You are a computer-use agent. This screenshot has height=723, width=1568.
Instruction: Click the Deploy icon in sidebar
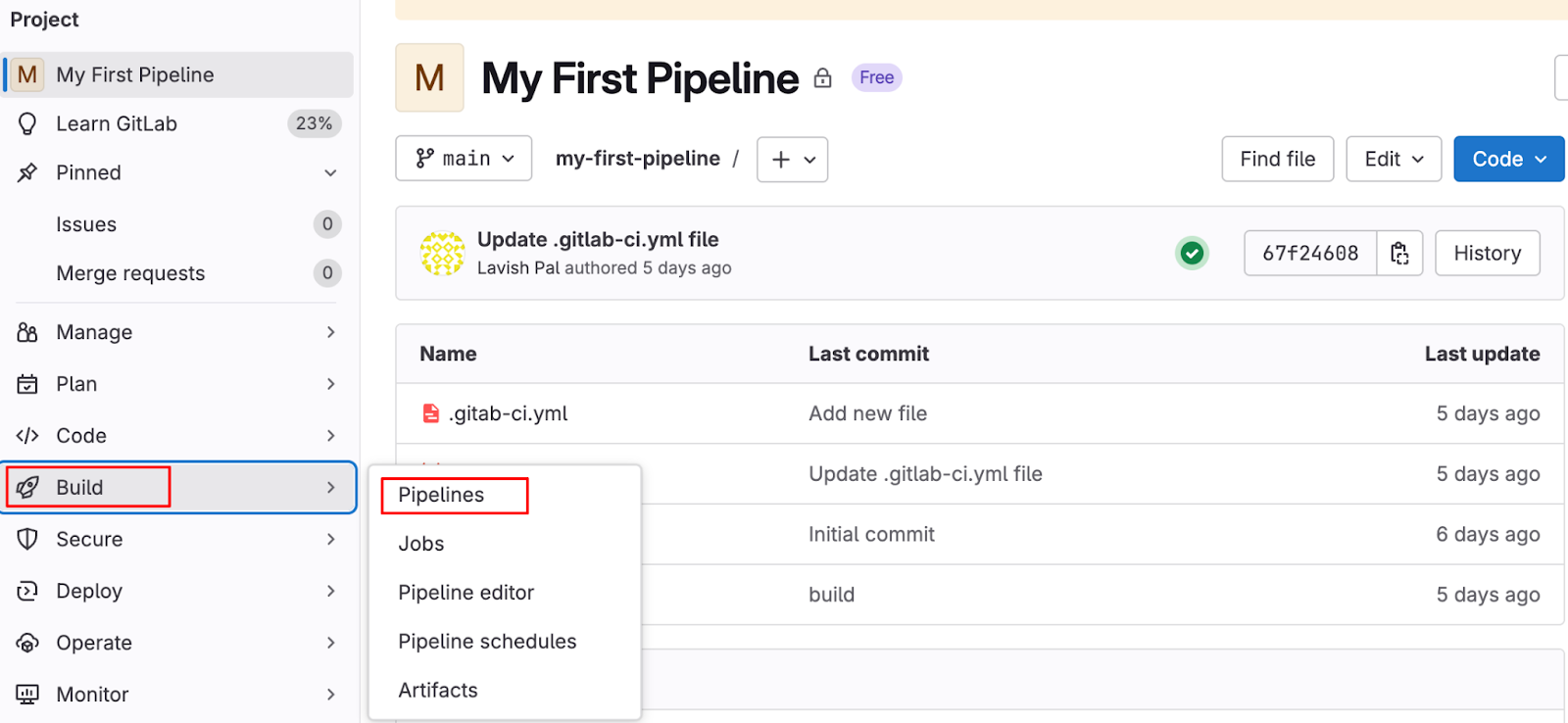coord(27,591)
